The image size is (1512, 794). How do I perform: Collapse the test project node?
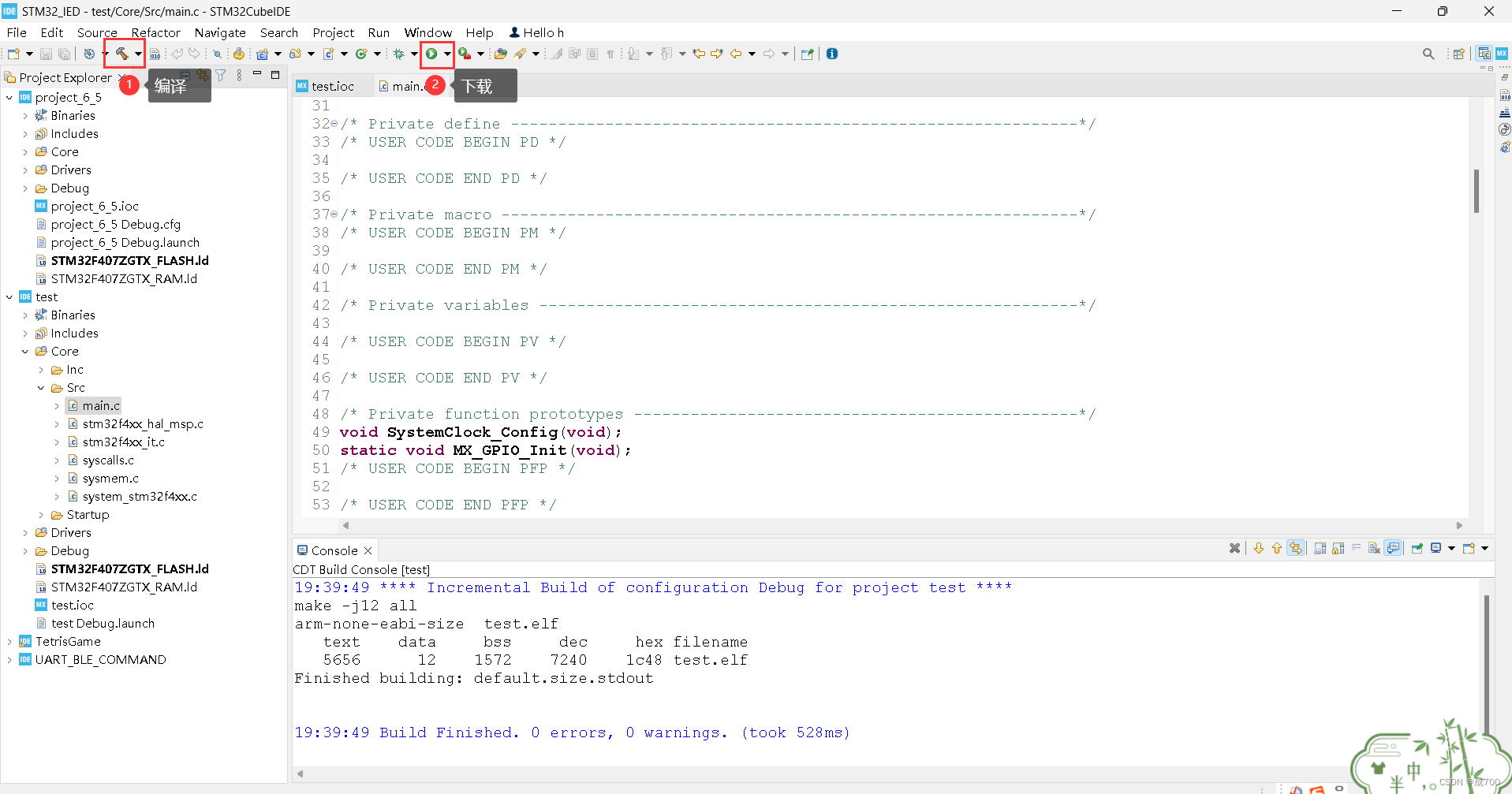9,297
